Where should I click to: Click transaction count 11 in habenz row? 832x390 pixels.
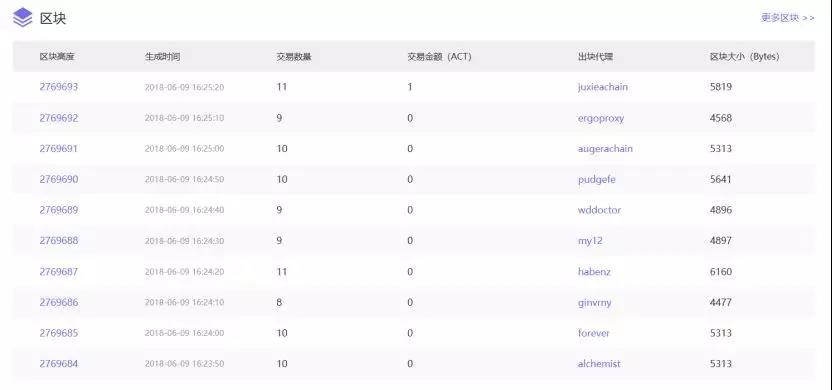281,272
